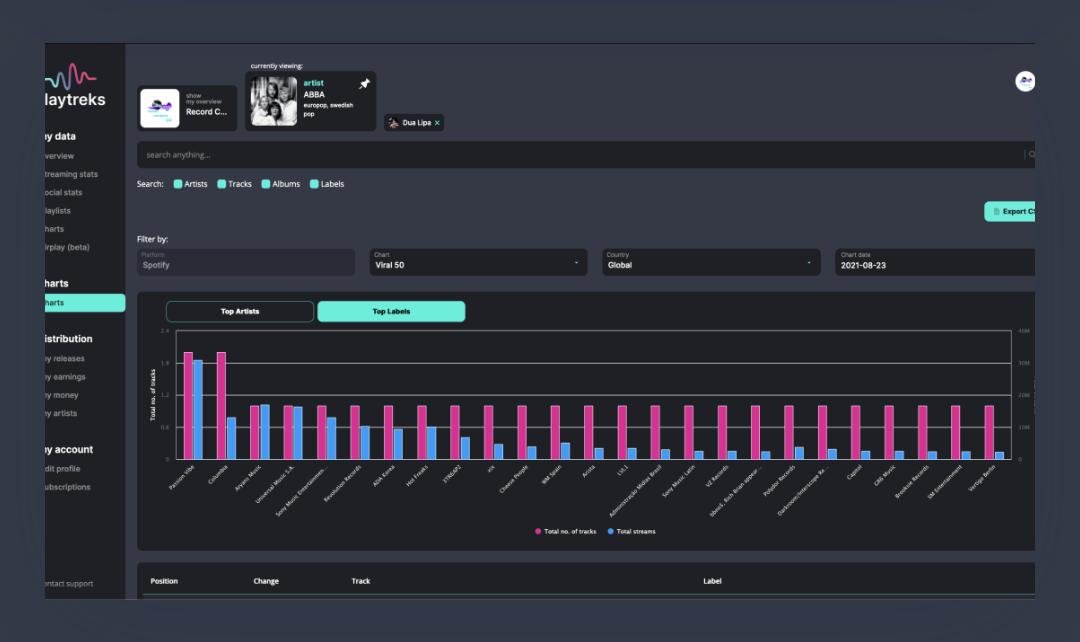Image resolution: width=1080 pixels, height=642 pixels.
Task: Focus the search anything field
Action: 585,155
